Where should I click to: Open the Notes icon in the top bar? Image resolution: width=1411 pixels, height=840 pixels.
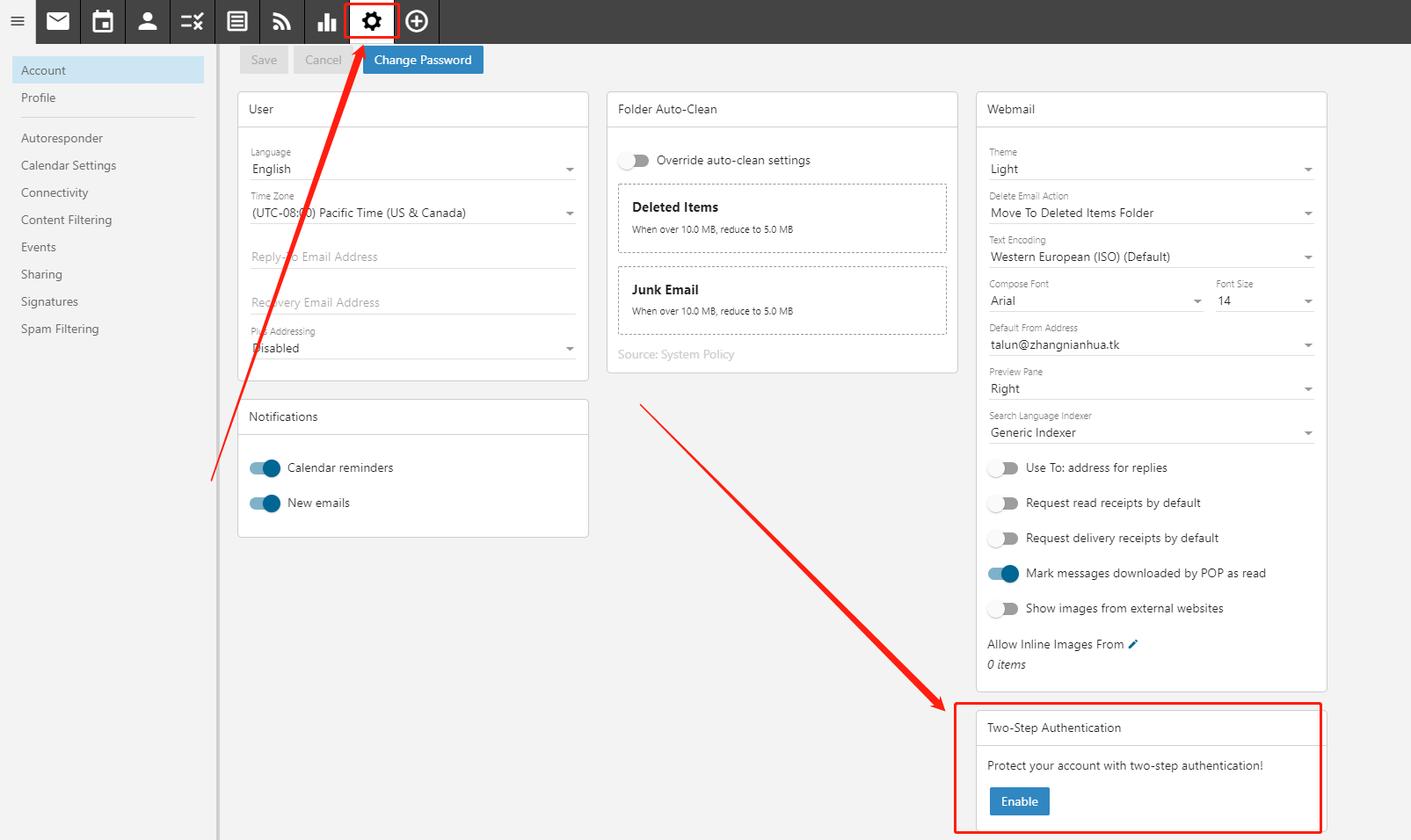coord(237,21)
